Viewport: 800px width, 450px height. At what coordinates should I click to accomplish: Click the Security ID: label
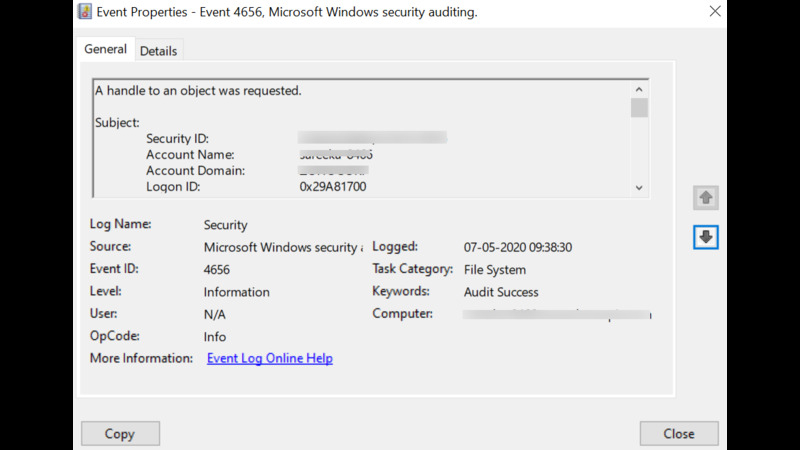tap(178, 139)
